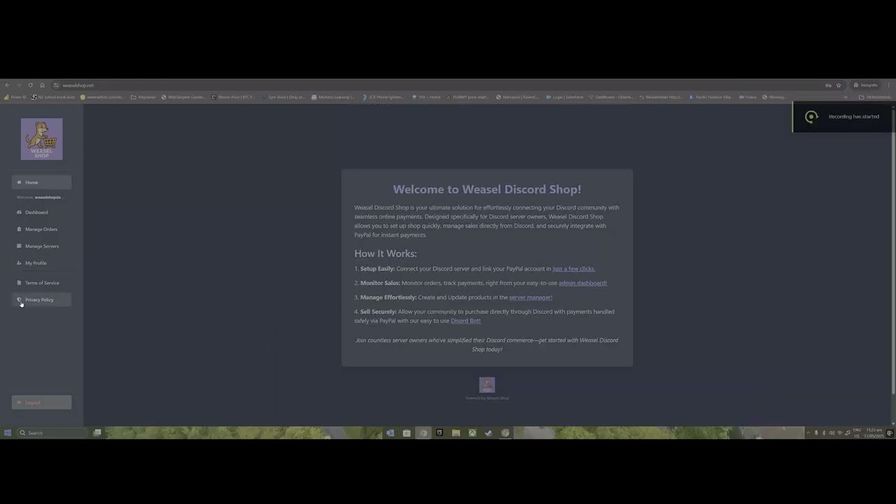The height and width of the screenshot is (504, 896).
Task: Click the Logout button
Action: point(42,402)
